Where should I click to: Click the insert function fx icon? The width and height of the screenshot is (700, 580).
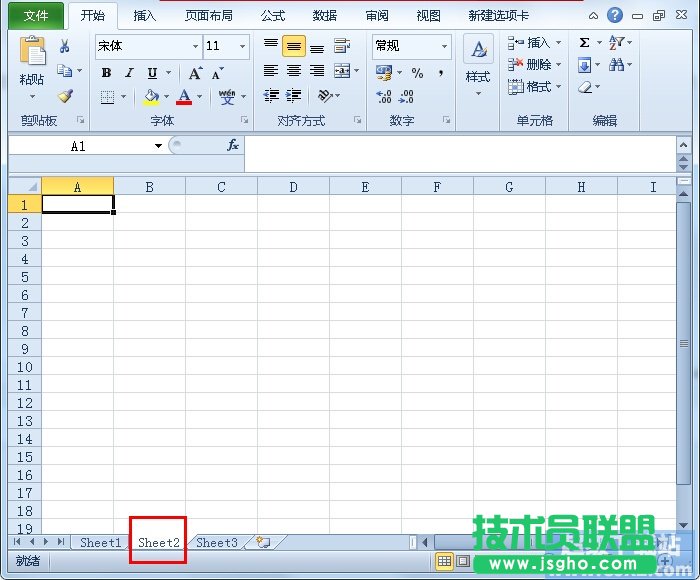point(233,145)
